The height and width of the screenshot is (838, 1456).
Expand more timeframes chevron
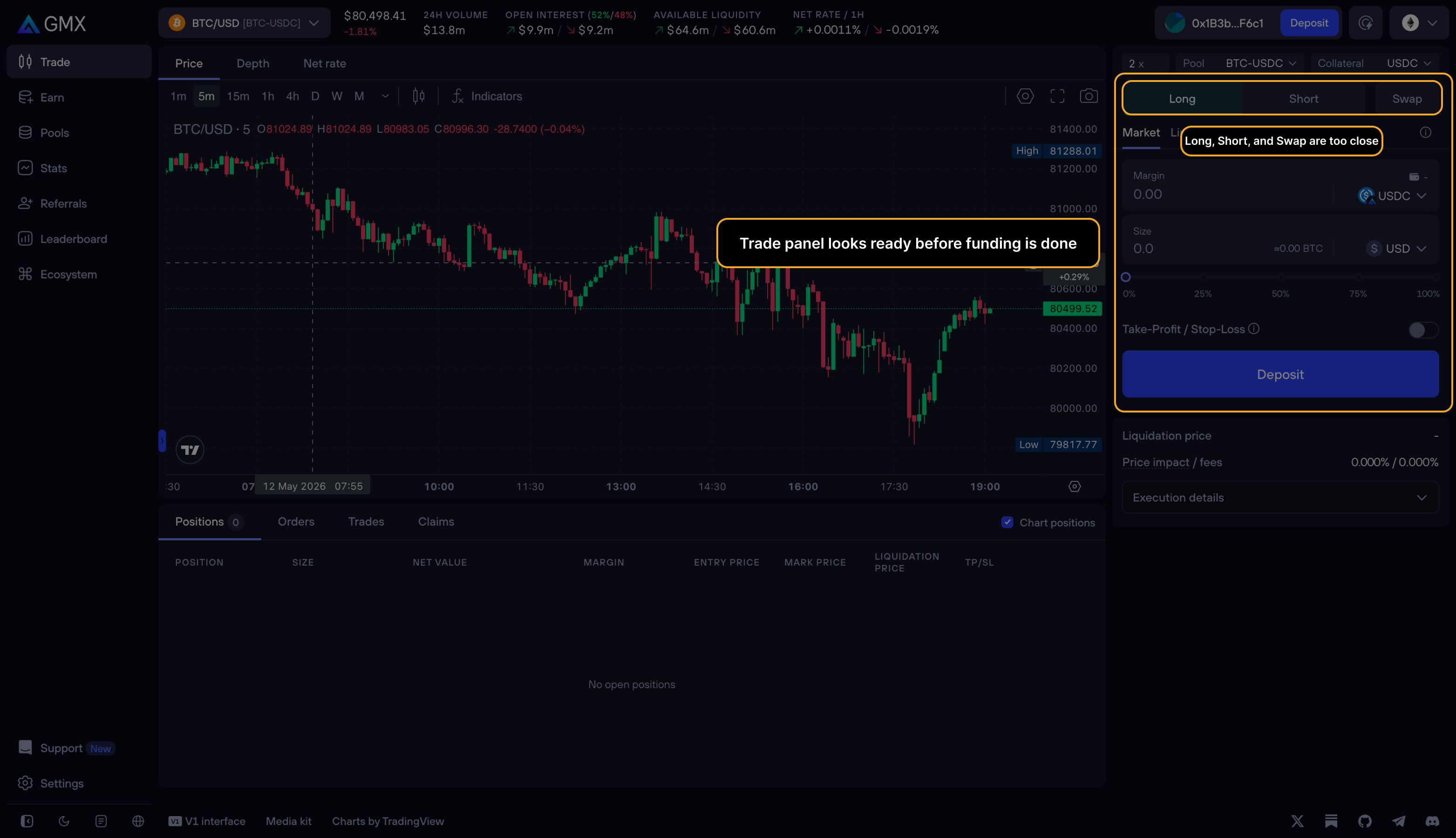(385, 96)
